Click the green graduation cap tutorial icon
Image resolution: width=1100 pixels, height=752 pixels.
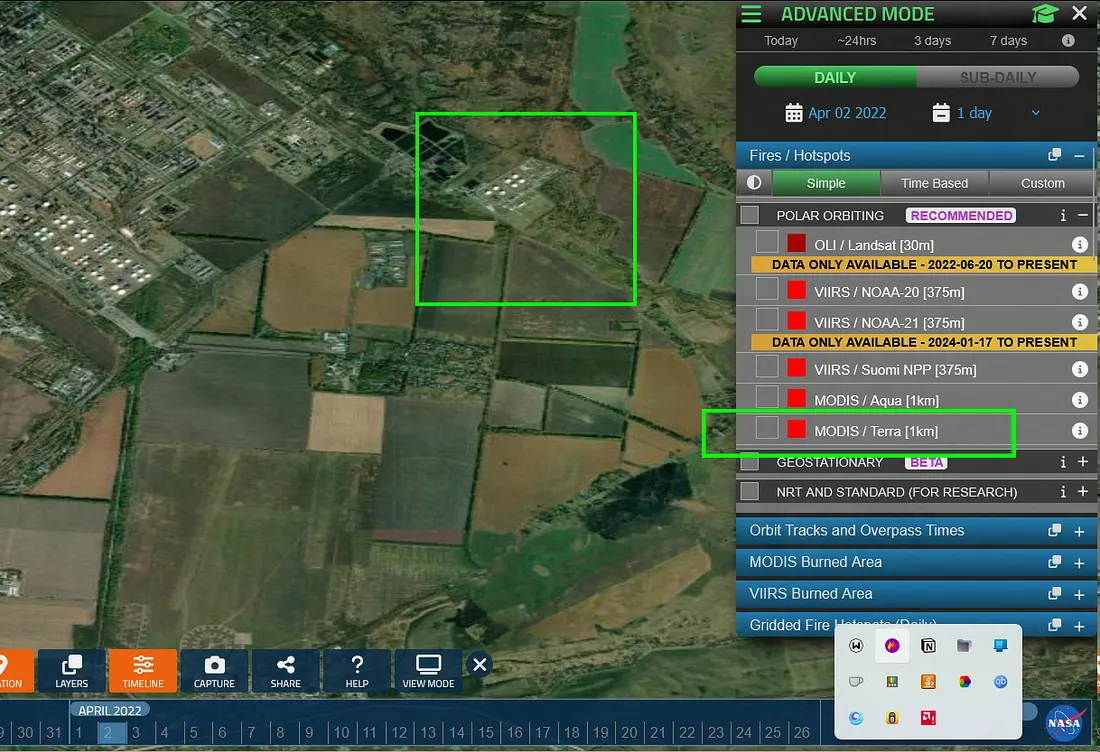[1045, 14]
